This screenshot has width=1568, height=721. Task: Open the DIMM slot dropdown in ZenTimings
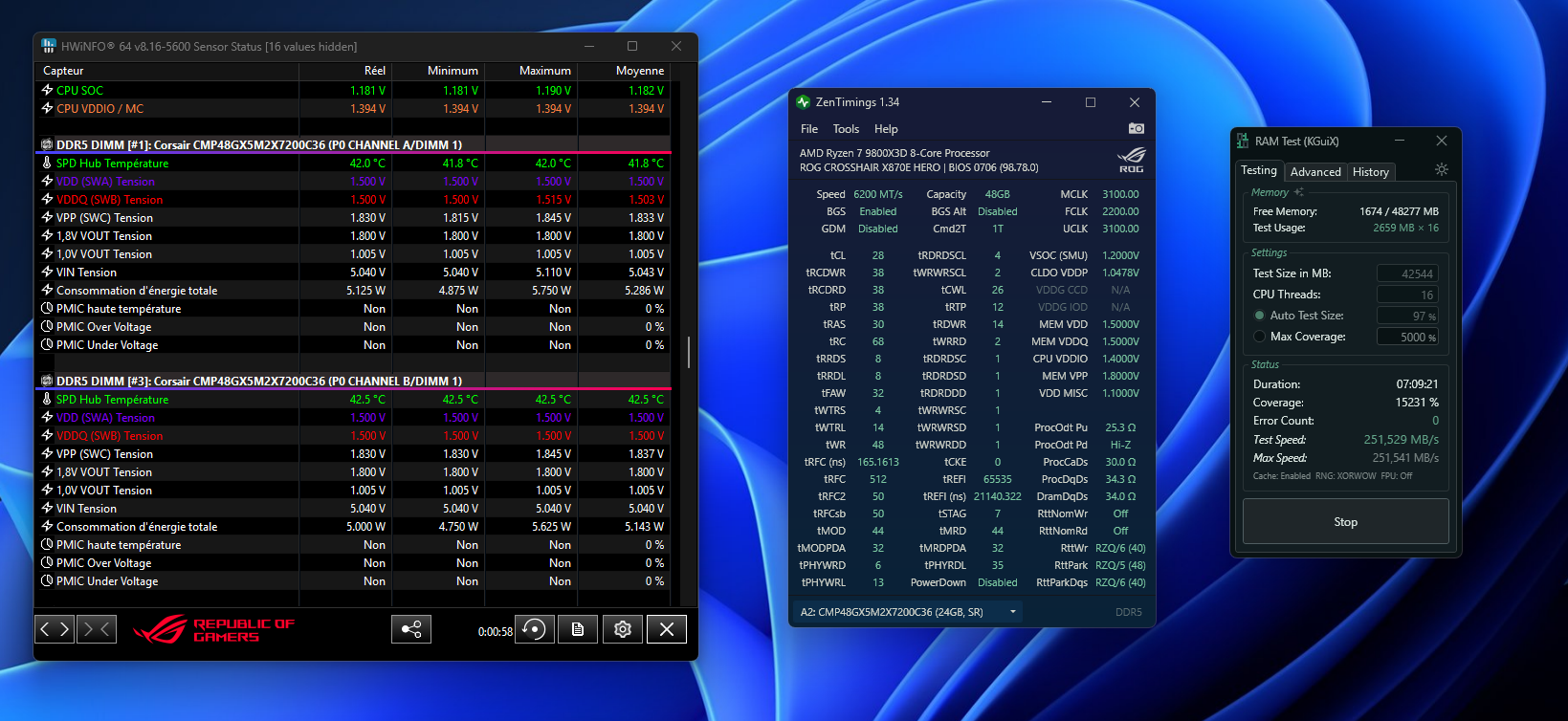pos(908,612)
